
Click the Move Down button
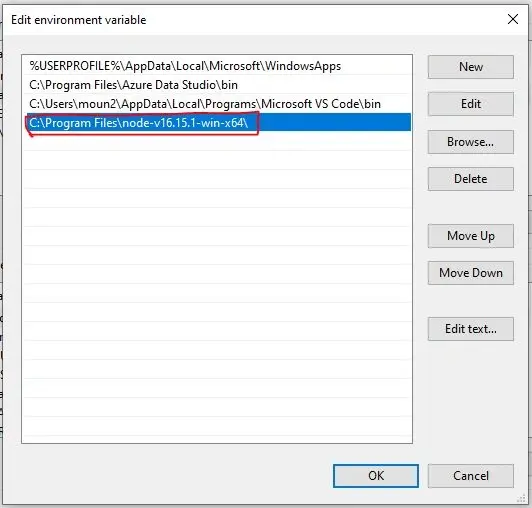471,273
